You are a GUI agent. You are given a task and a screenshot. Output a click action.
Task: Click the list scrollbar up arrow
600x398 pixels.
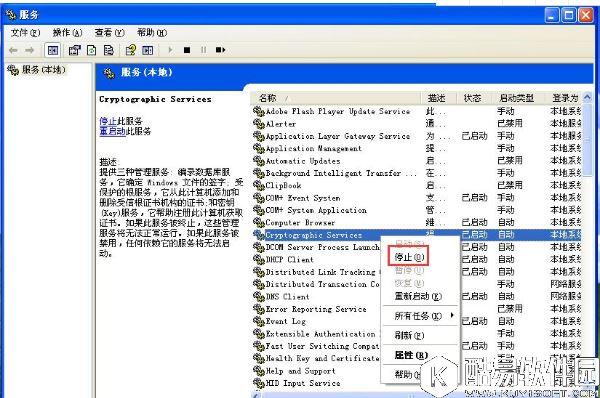[x=587, y=98]
